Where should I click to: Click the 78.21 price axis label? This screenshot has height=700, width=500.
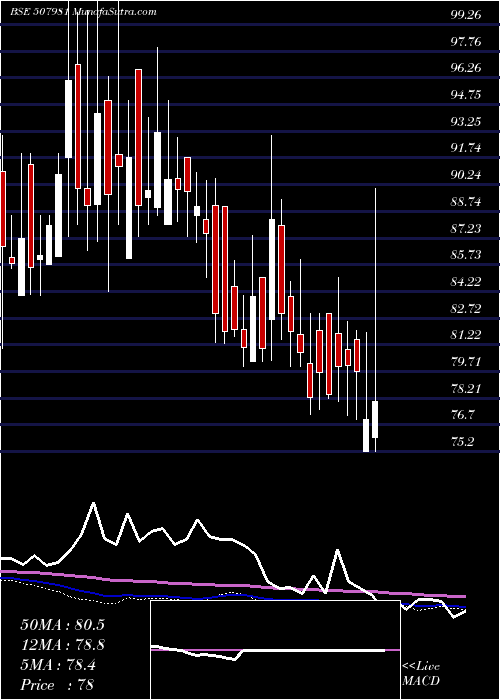(x=466, y=388)
